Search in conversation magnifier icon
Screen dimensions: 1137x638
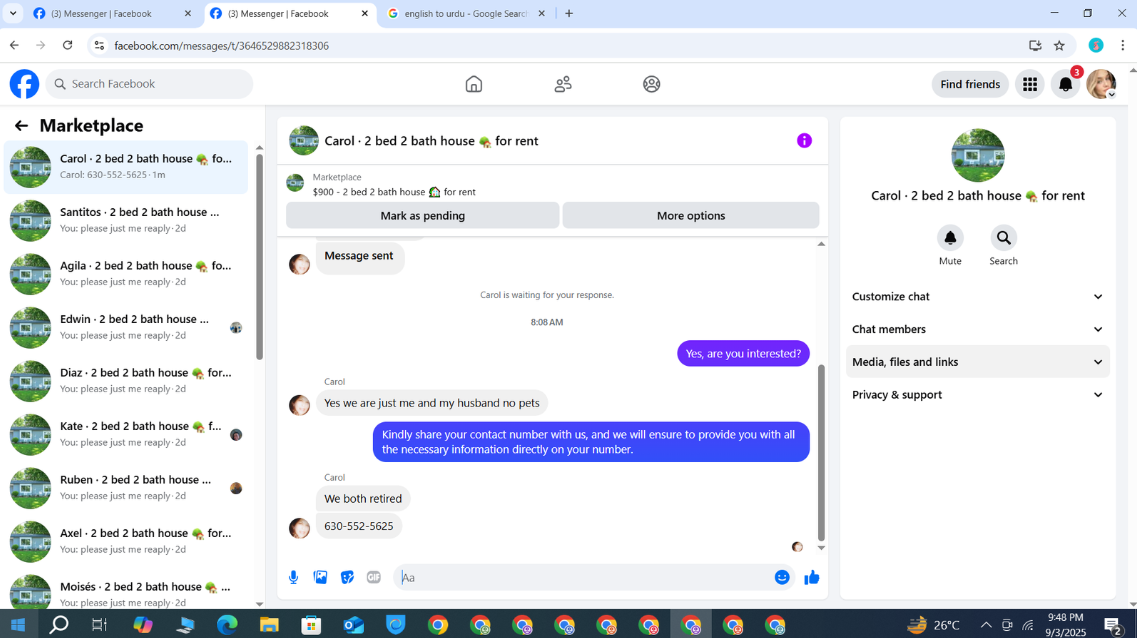tap(1004, 238)
